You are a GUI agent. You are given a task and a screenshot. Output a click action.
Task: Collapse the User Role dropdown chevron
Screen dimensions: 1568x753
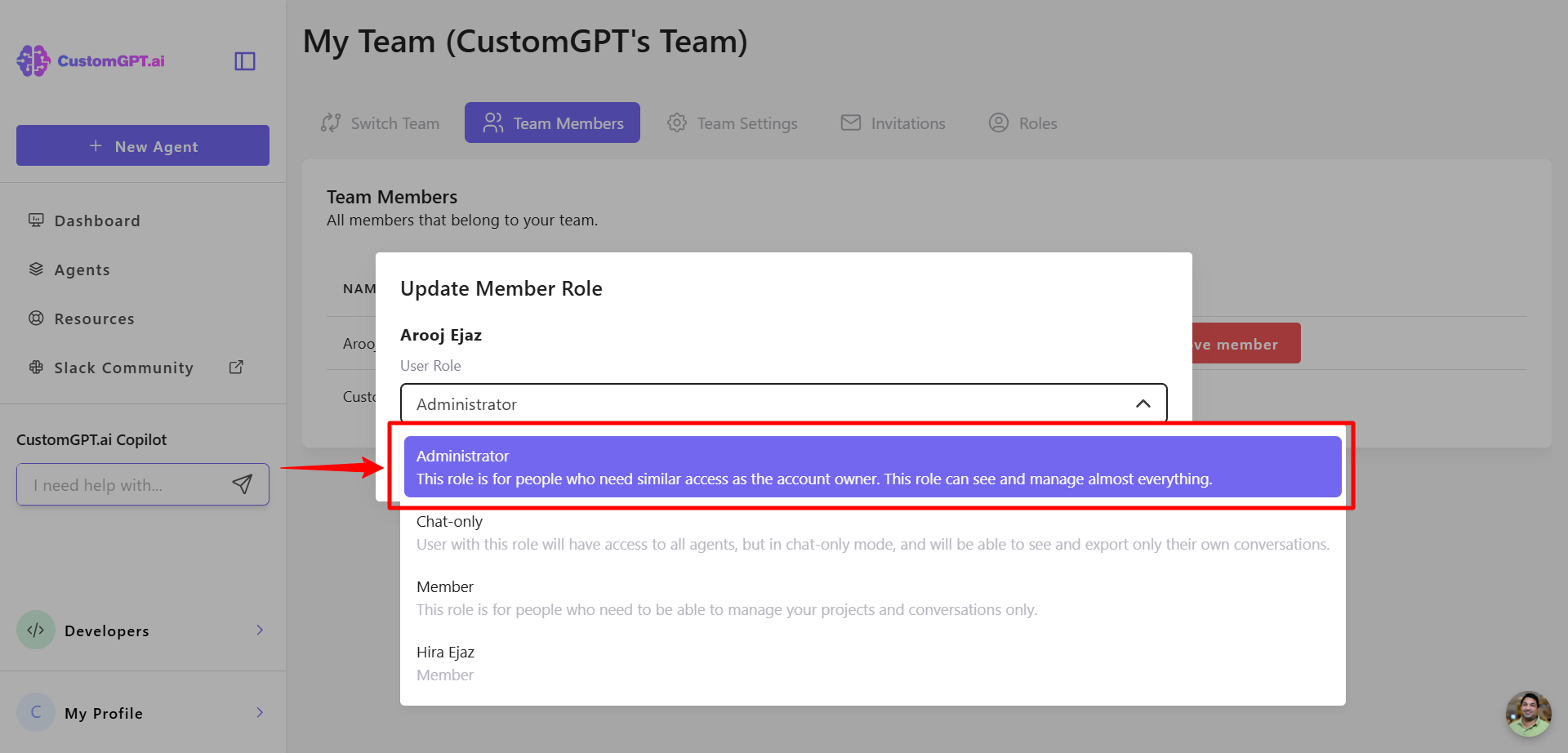(1143, 403)
